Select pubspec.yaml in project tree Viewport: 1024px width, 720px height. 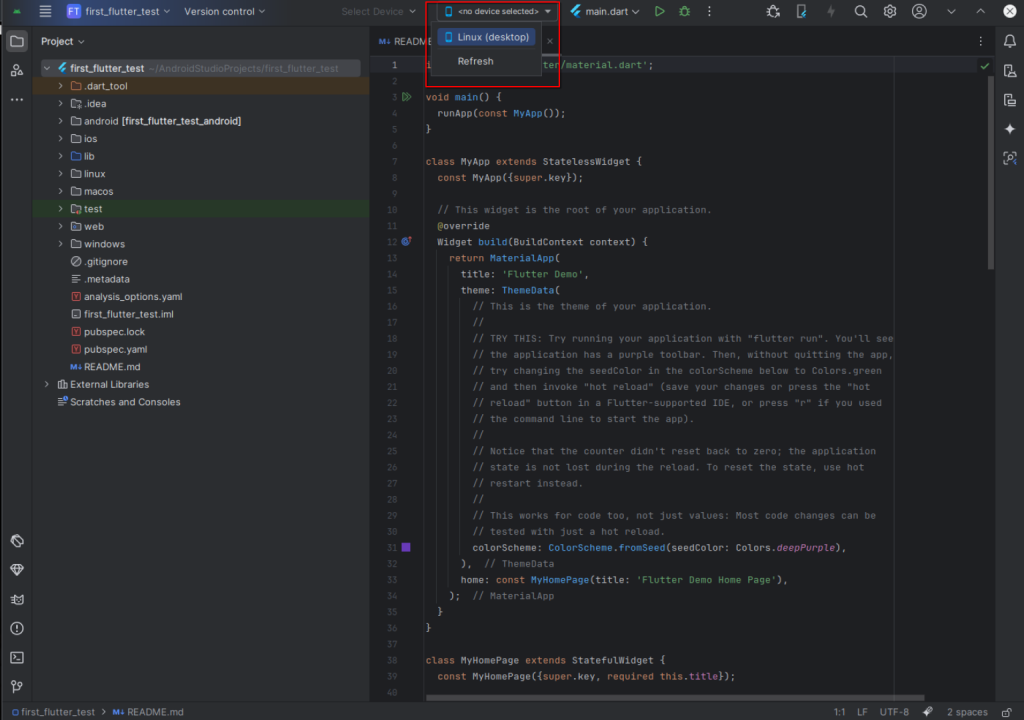[x=116, y=349]
